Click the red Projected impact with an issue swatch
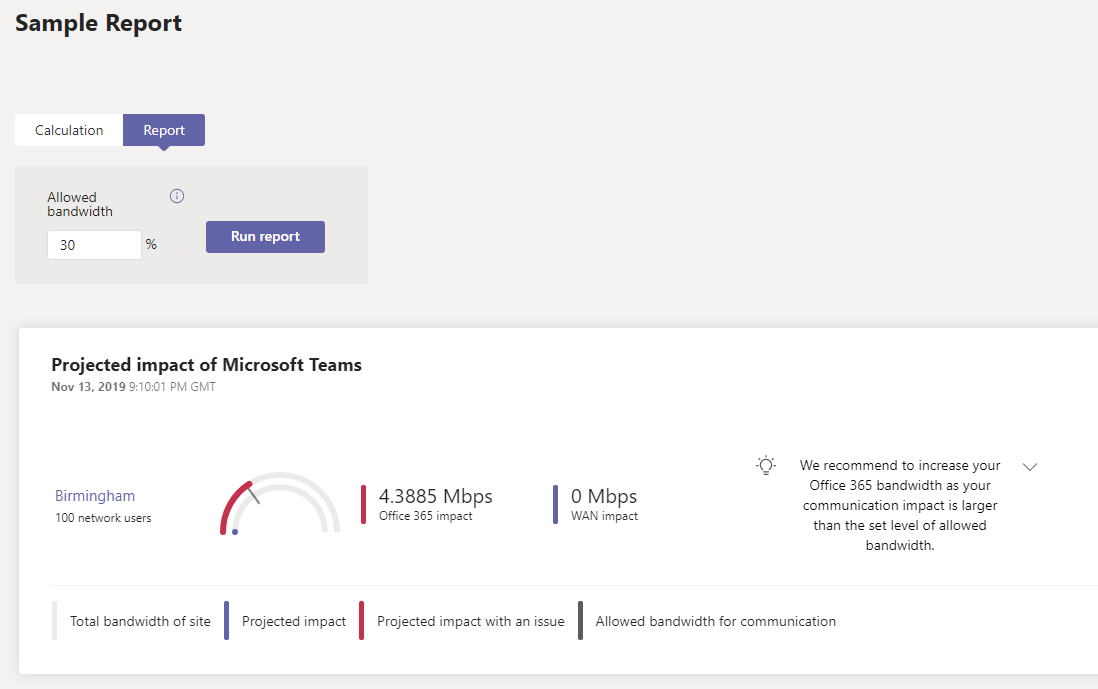This screenshot has width=1098, height=689. point(361,620)
